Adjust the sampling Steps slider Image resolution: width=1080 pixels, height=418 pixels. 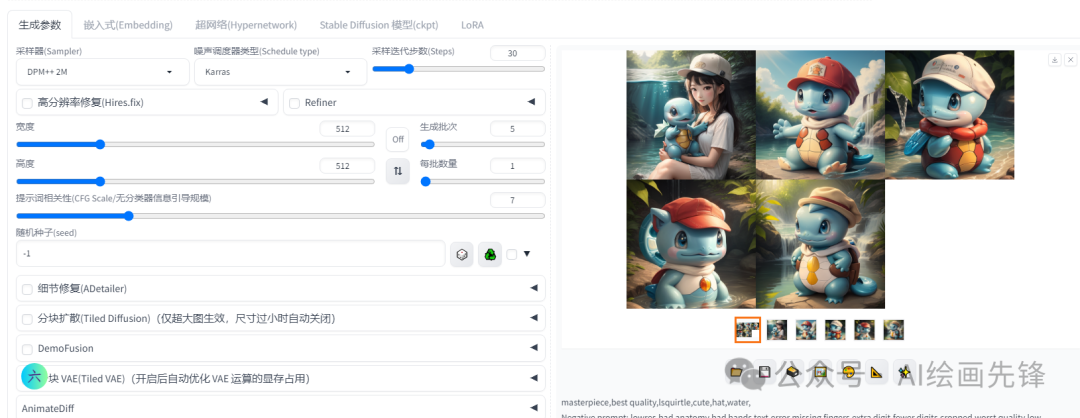coord(459,69)
